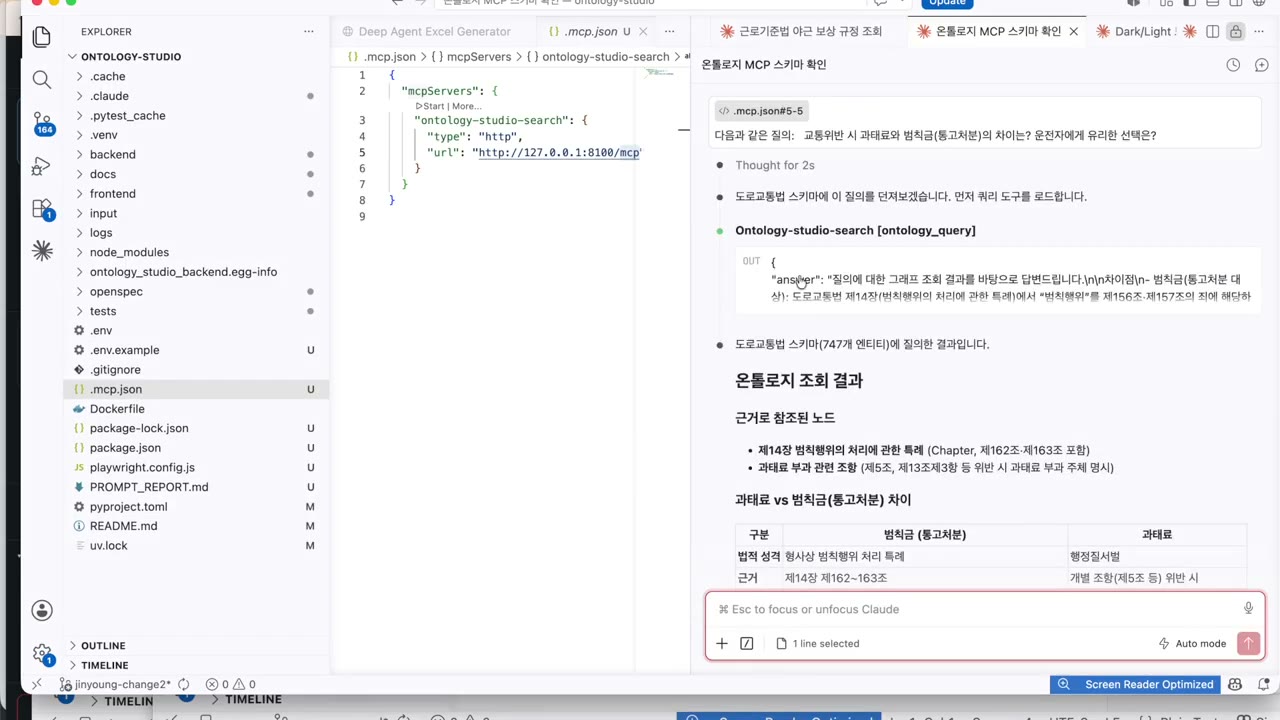
Task: Open the Extensions view in activity bar
Action: pyautogui.click(x=42, y=209)
